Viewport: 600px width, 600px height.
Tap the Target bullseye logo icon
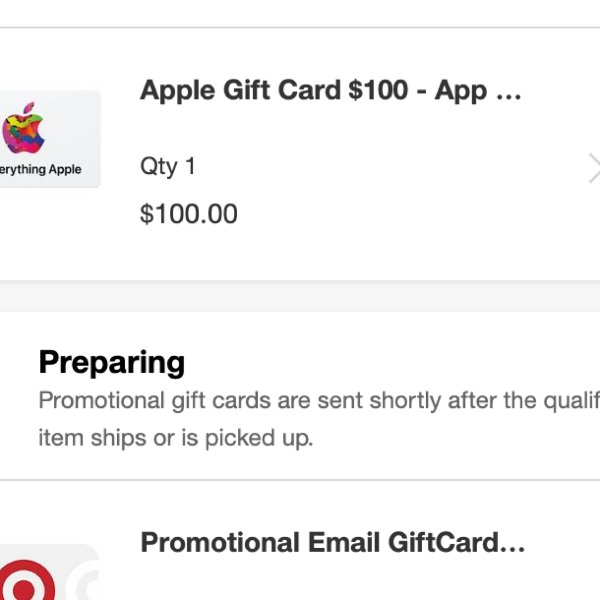pos(27,580)
